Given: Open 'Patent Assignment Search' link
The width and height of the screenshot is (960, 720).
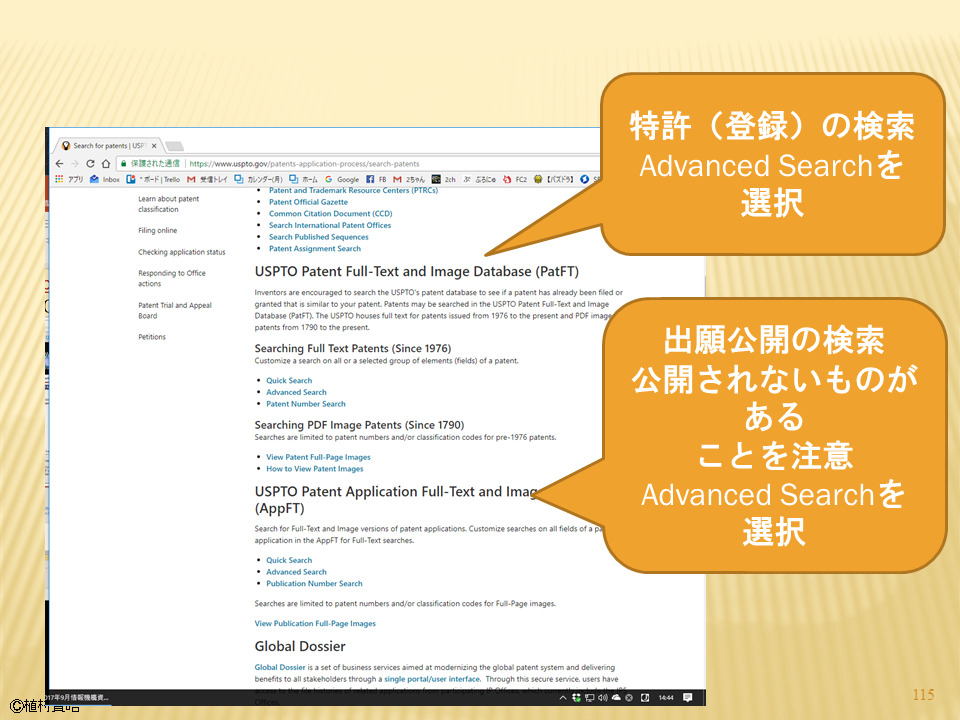Looking at the screenshot, I should point(315,248).
